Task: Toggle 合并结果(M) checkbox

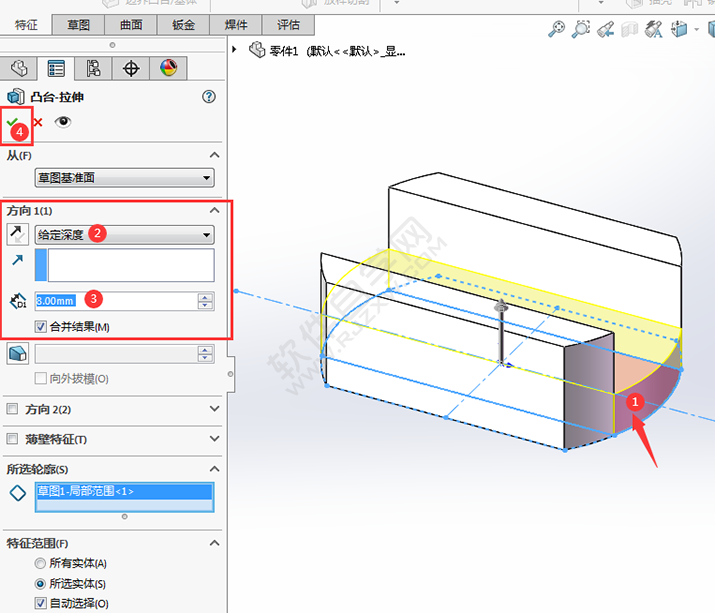Action: [41, 327]
